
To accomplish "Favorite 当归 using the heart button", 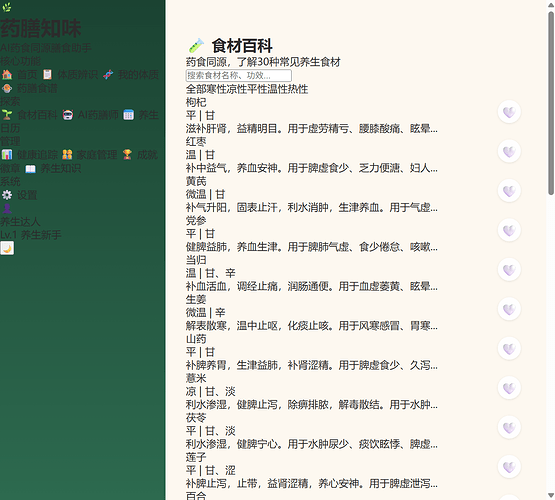I will [509, 270].
